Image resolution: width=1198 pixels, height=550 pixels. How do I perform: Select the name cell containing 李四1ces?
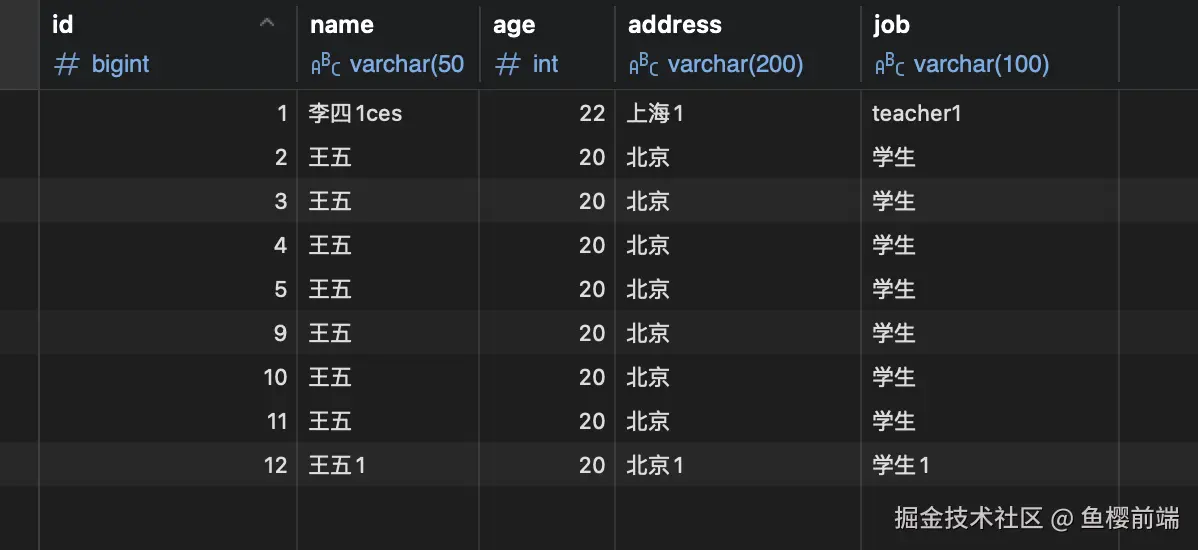(x=355, y=114)
